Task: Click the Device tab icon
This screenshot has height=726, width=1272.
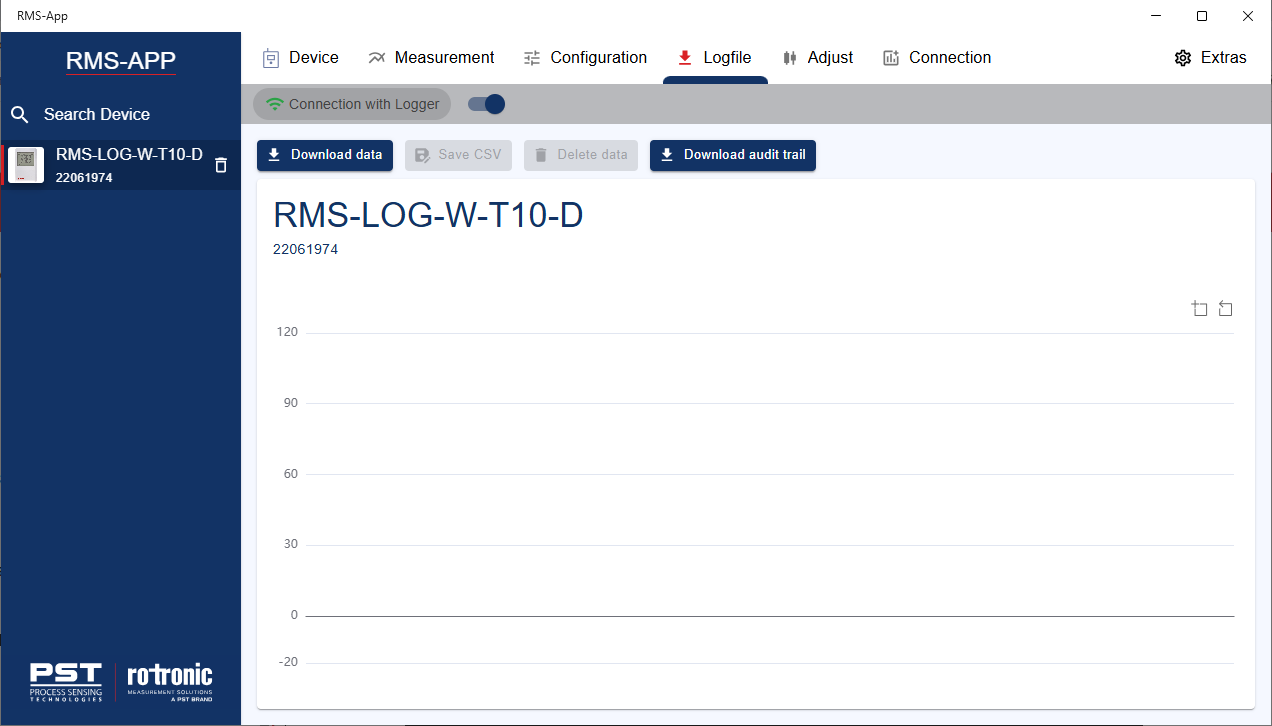Action: pyautogui.click(x=271, y=58)
